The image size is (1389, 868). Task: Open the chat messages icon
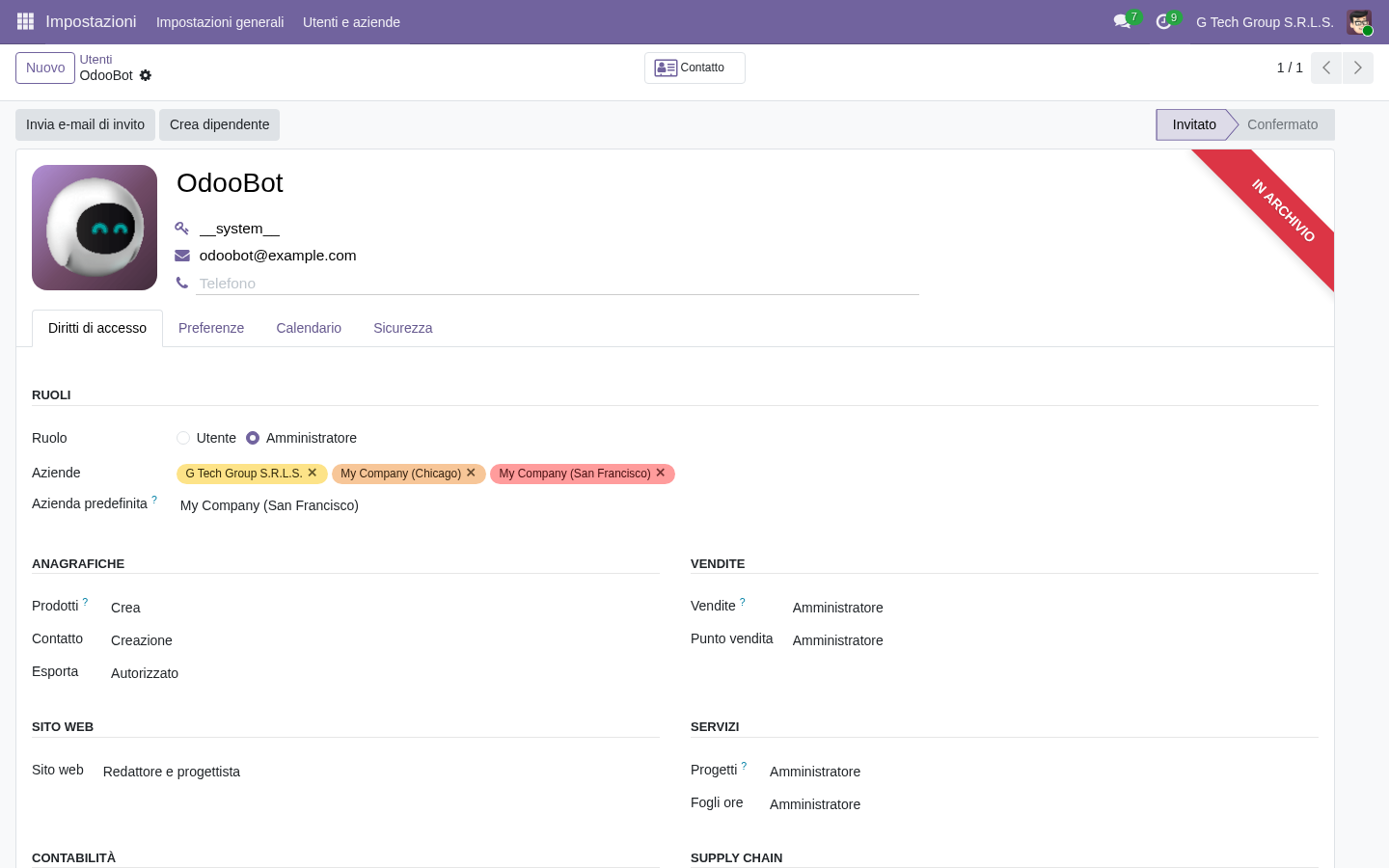1122,21
